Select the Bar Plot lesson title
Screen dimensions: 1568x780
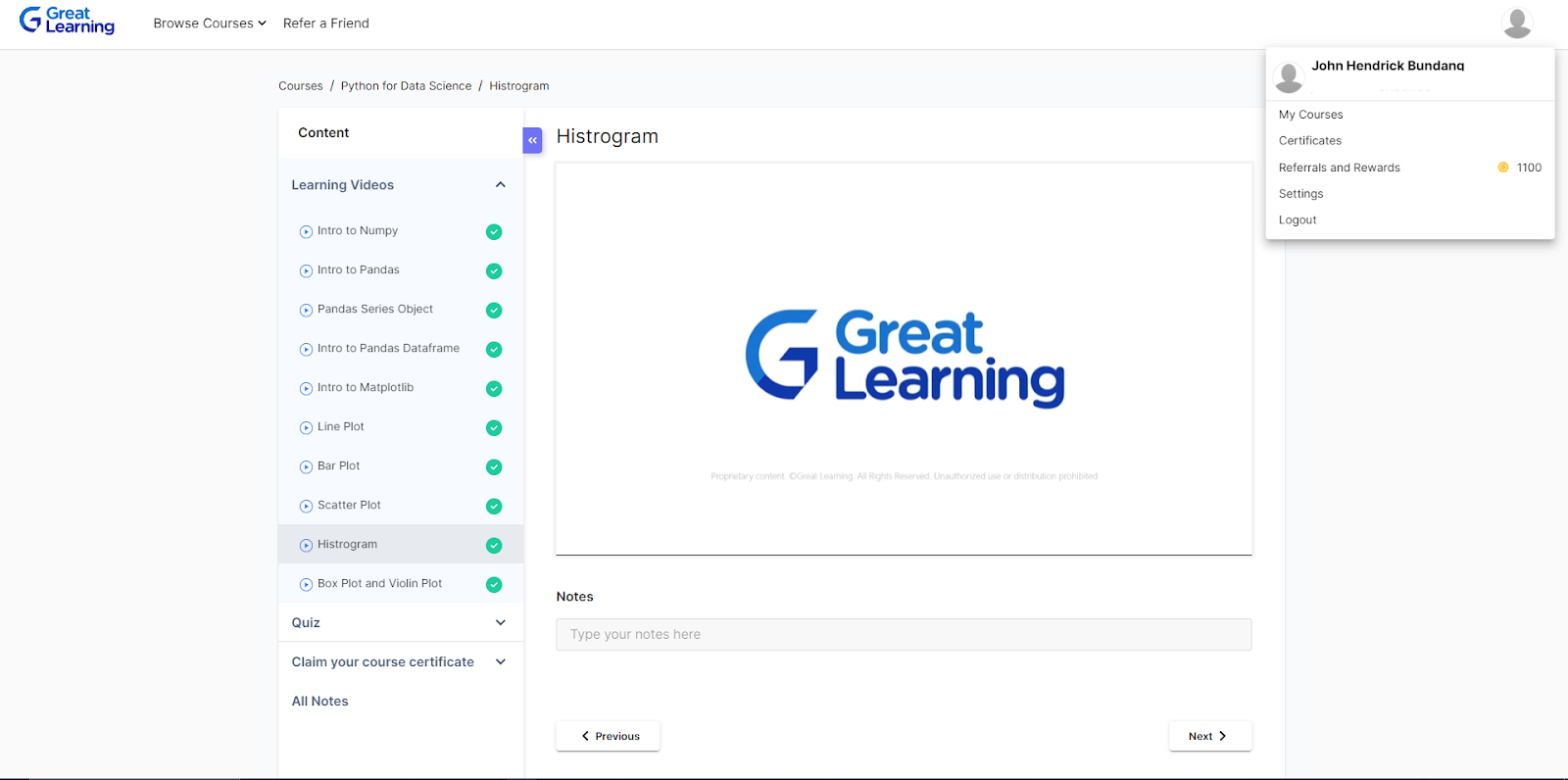tap(339, 466)
